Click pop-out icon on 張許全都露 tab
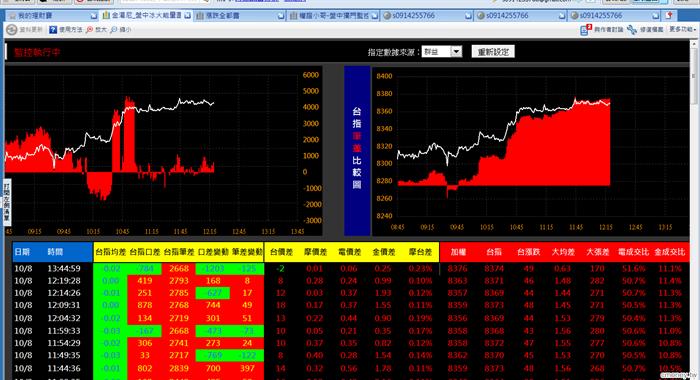The height and width of the screenshot is (380, 700). (281, 16)
